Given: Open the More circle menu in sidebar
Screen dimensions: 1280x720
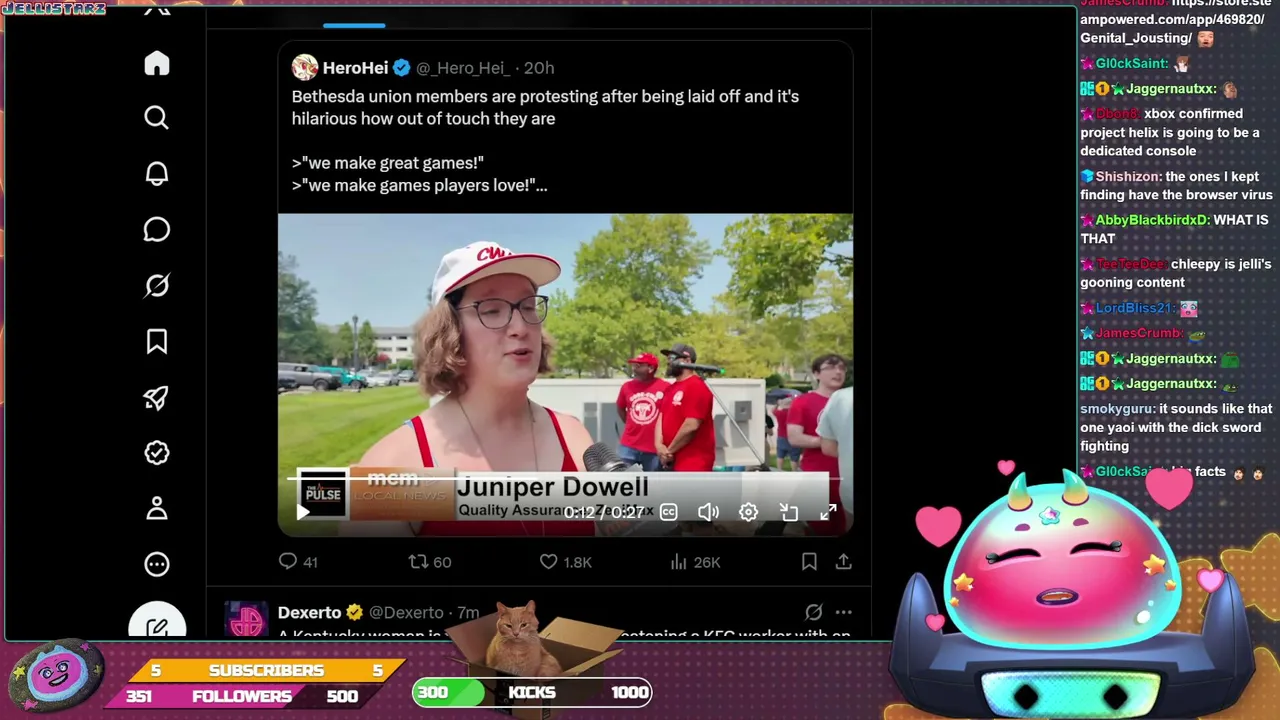Looking at the screenshot, I should [x=157, y=565].
